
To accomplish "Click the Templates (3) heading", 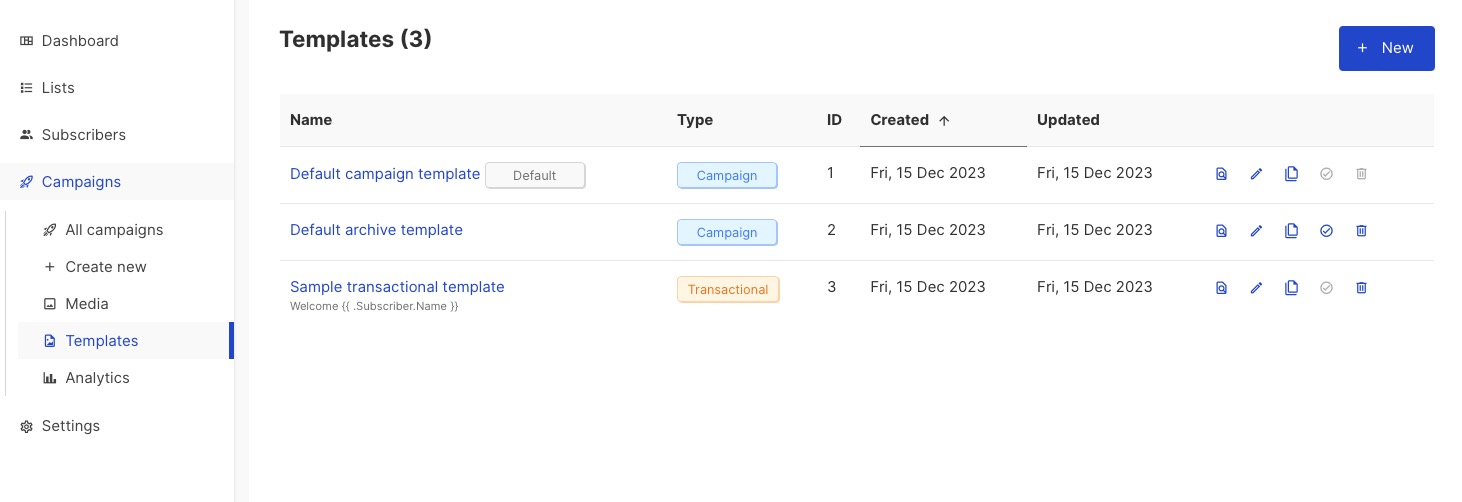I will pos(355,39).
